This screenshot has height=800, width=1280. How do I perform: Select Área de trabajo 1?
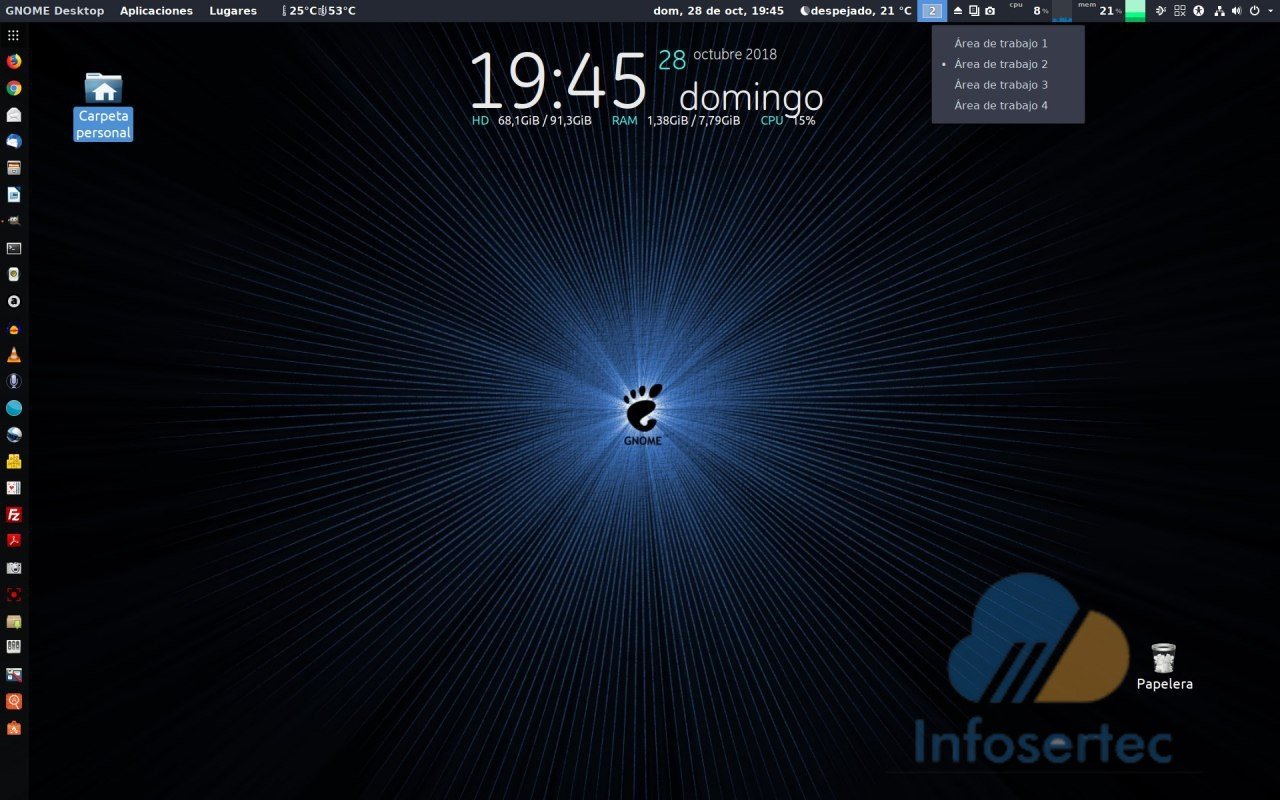[x=1000, y=44]
